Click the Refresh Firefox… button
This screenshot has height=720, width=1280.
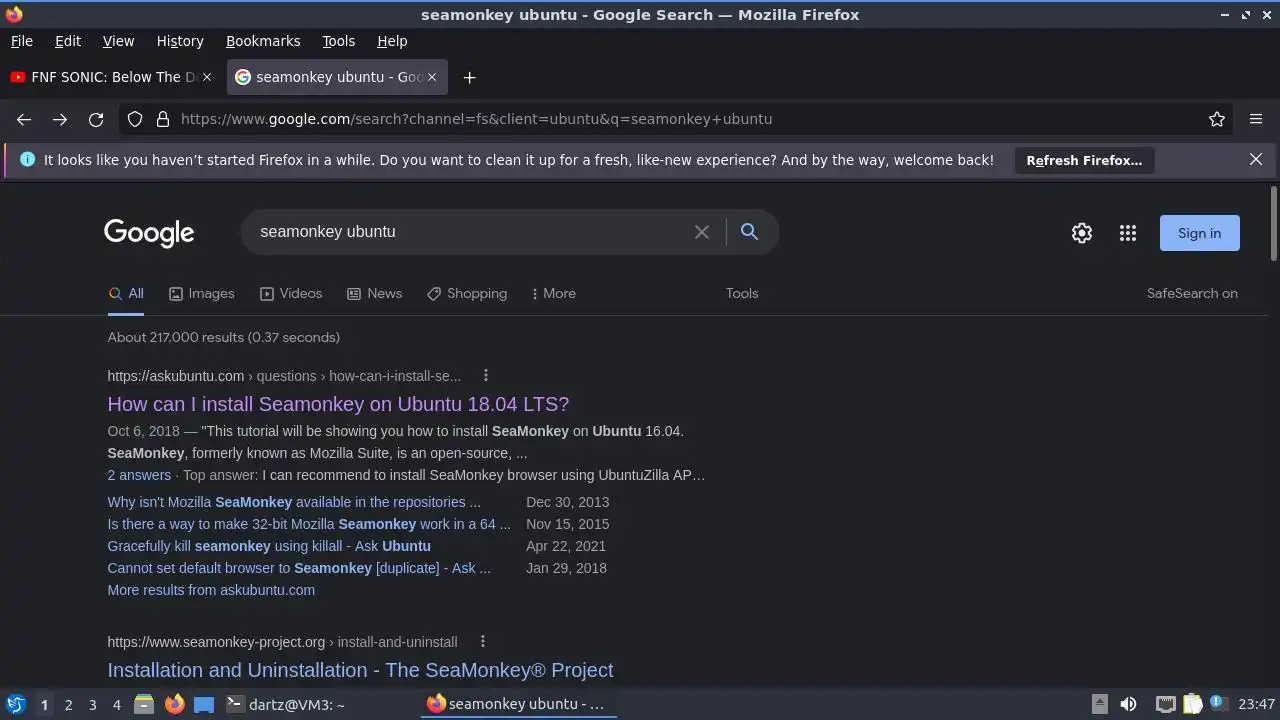tap(1084, 160)
